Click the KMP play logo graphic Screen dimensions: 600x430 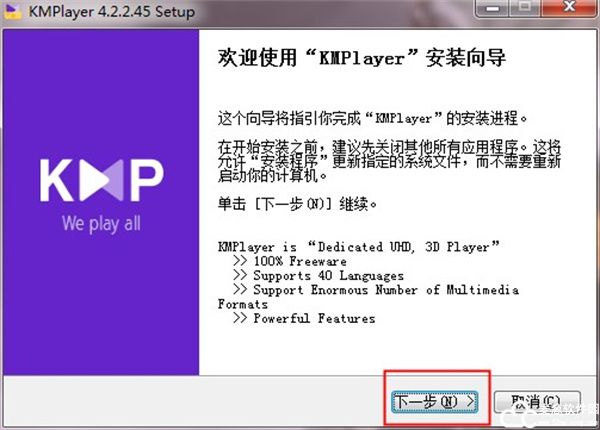click(102, 180)
